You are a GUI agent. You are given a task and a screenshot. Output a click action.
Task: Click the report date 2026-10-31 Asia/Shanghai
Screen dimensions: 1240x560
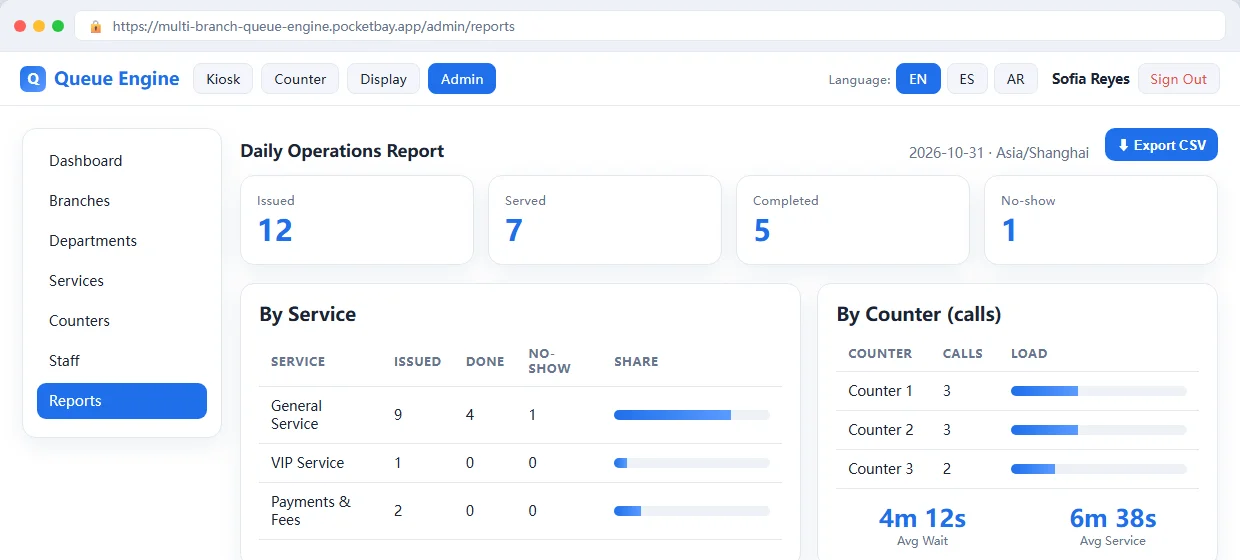999,153
